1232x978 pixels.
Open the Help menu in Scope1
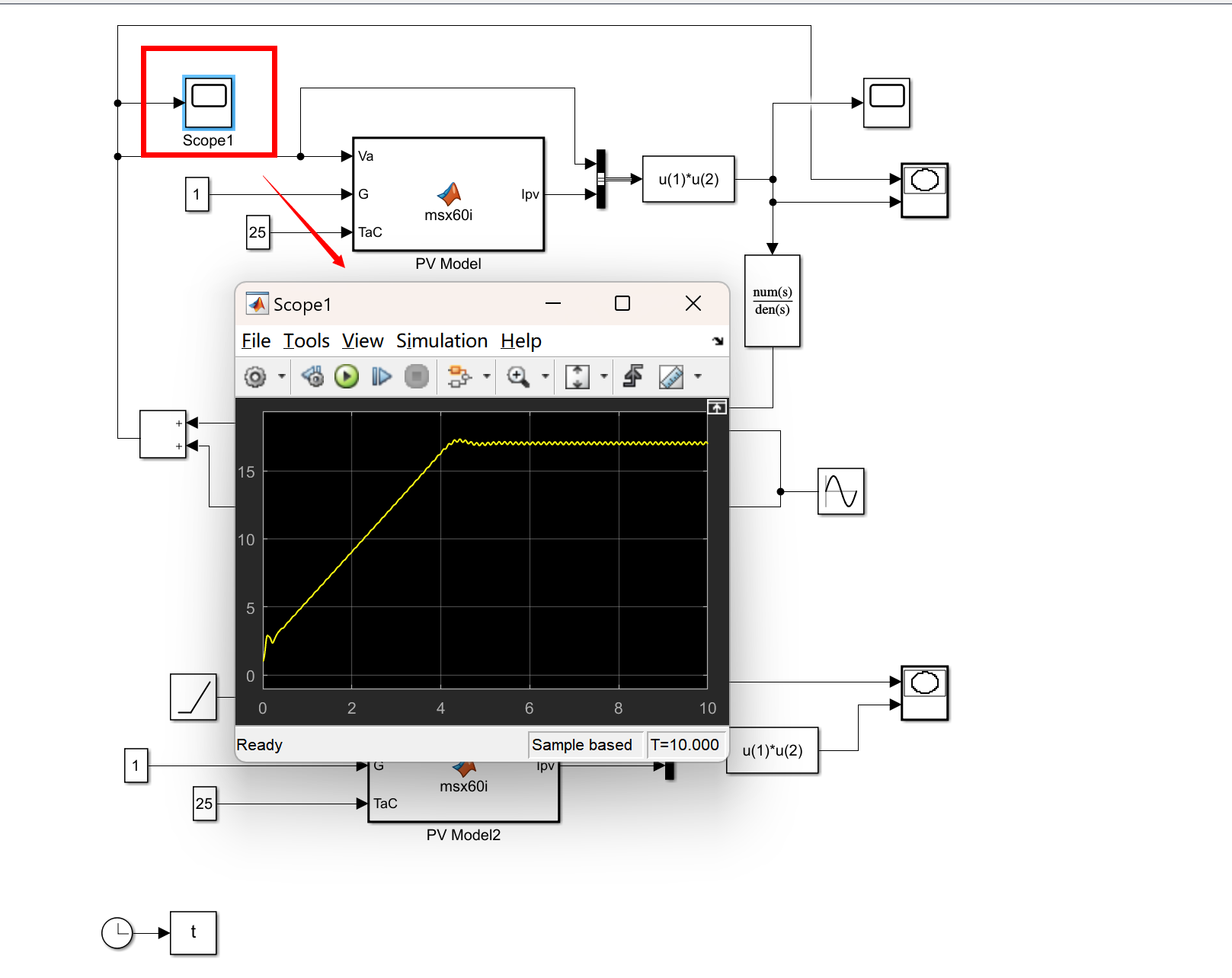(x=521, y=341)
